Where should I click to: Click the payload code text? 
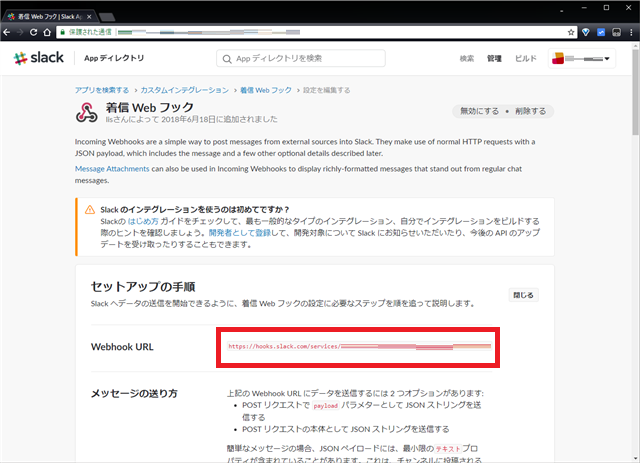click(x=325, y=406)
